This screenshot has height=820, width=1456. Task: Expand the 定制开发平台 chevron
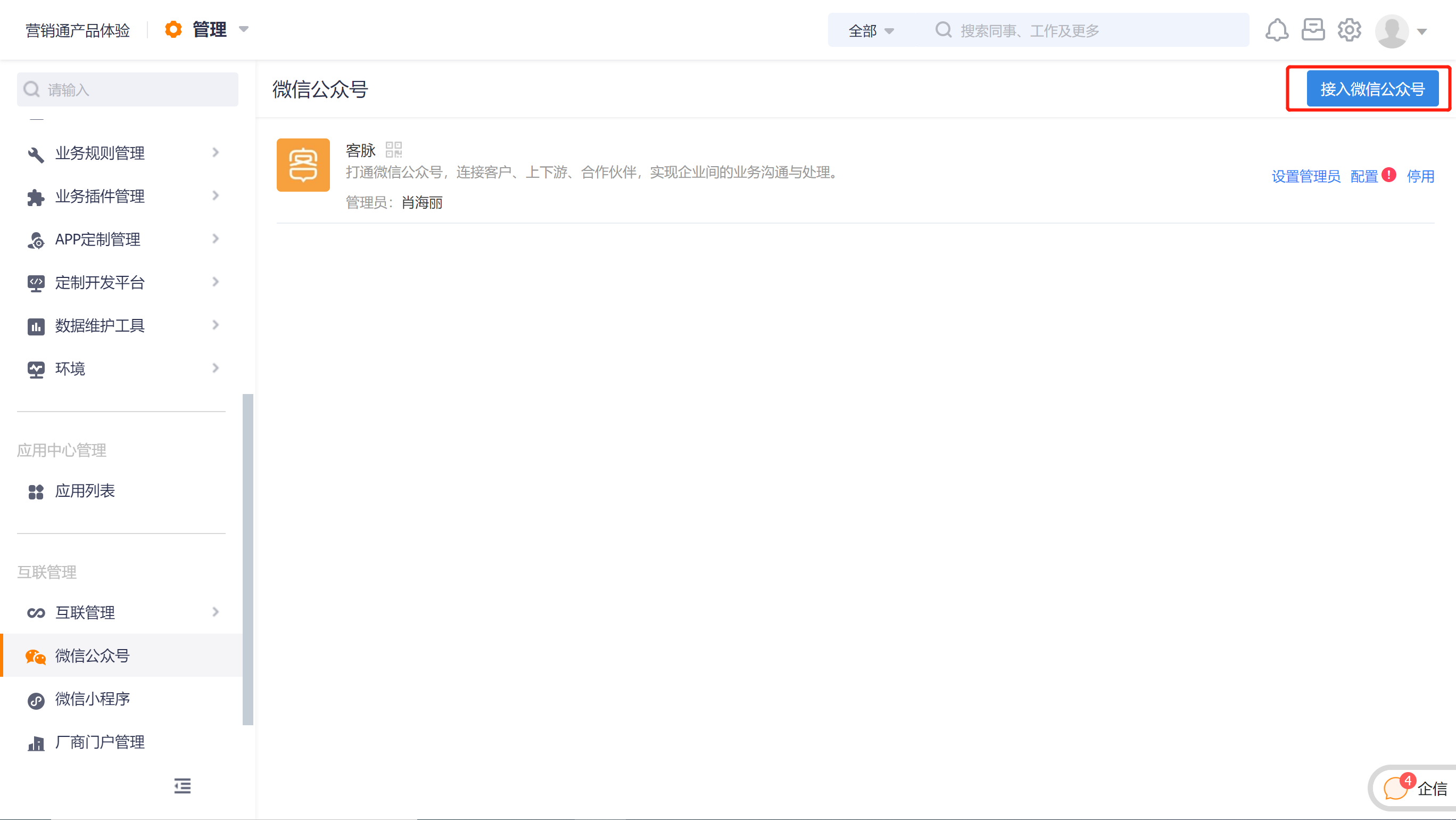pos(216,282)
